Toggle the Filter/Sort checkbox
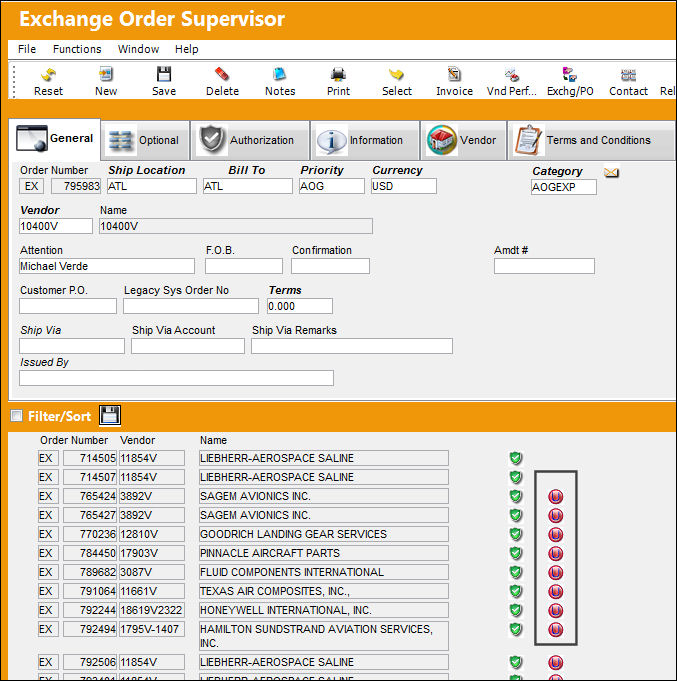The height and width of the screenshot is (681, 677). pyautogui.click(x=17, y=416)
